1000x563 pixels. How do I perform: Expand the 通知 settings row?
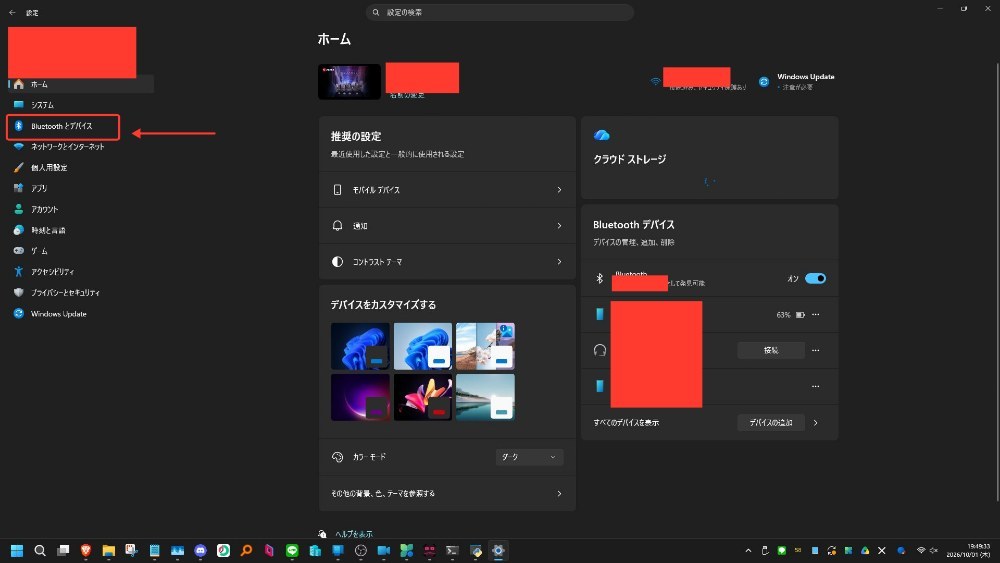(447, 226)
